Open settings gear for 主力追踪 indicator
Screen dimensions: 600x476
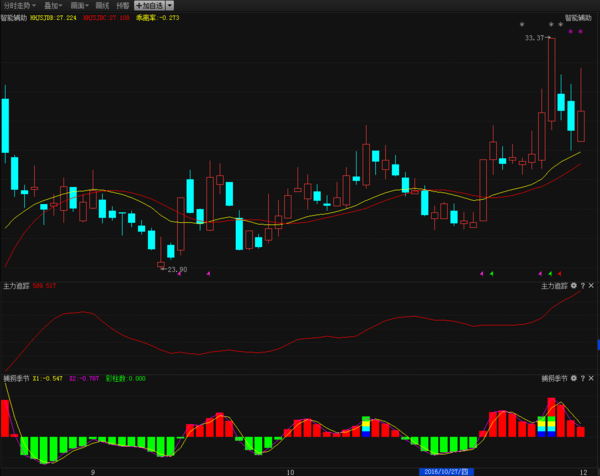tap(574, 286)
